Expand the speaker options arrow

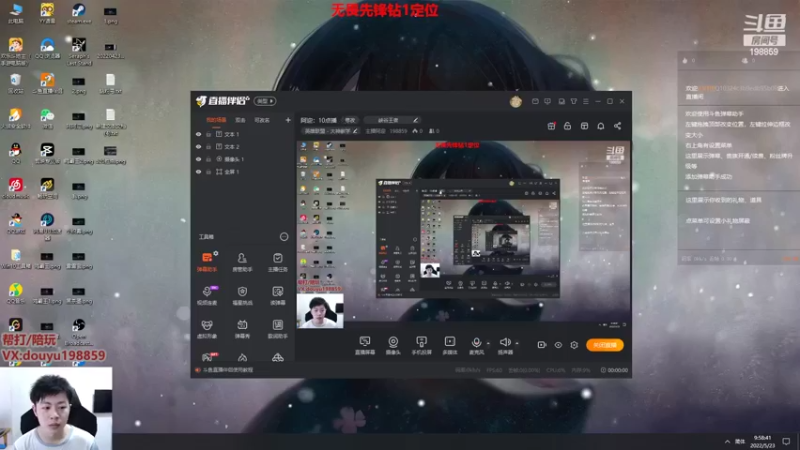pos(517,343)
